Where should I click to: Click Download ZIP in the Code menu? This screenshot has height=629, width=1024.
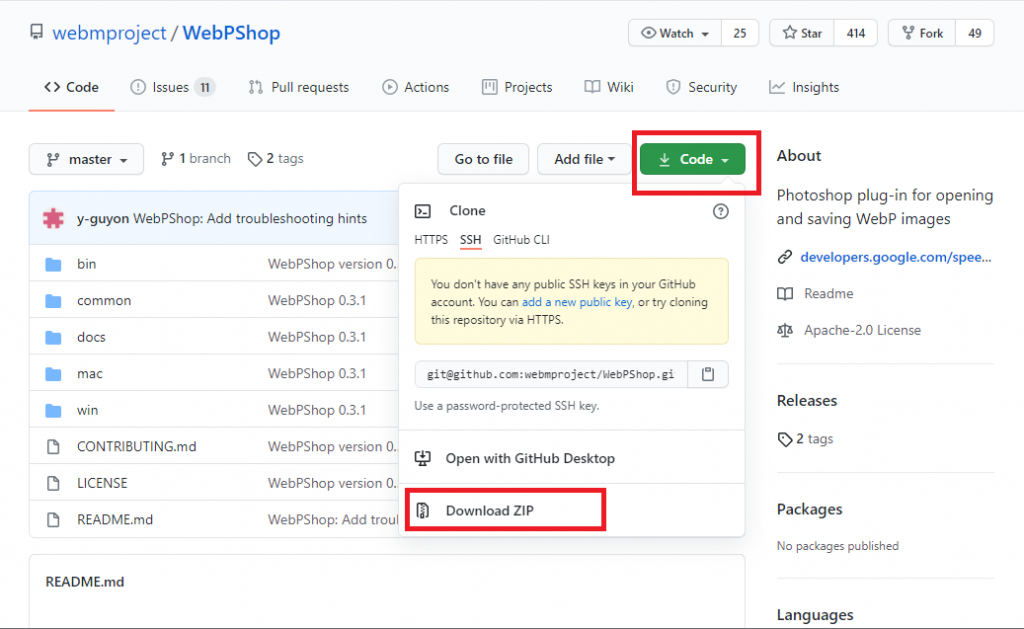491,511
